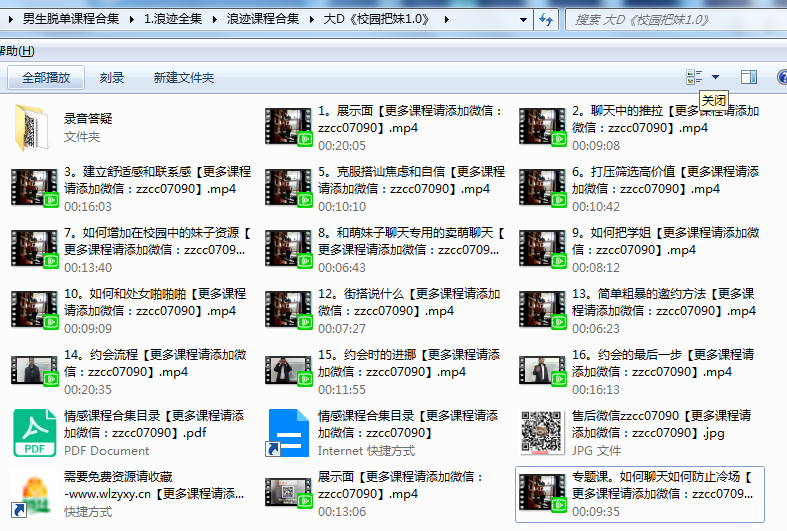787x531 pixels.
Task: Select the 需要免费资源请收藏 shortcut icon
Action: pos(31,494)
